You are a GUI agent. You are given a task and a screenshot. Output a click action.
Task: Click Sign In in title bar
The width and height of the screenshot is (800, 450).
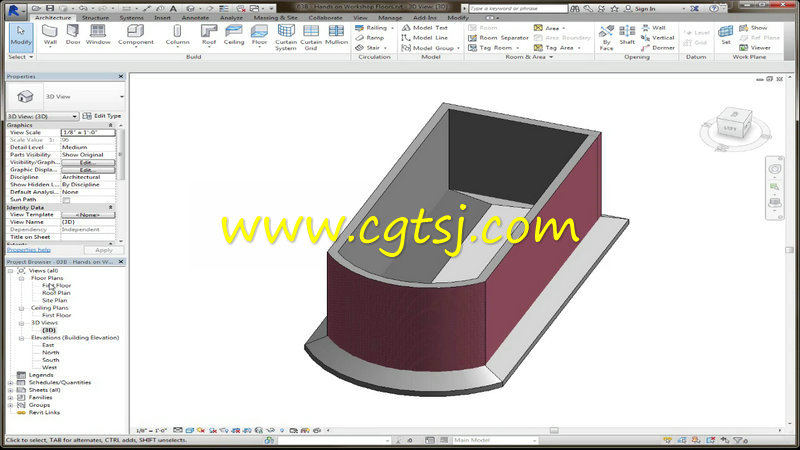click(x=640, y=9)
